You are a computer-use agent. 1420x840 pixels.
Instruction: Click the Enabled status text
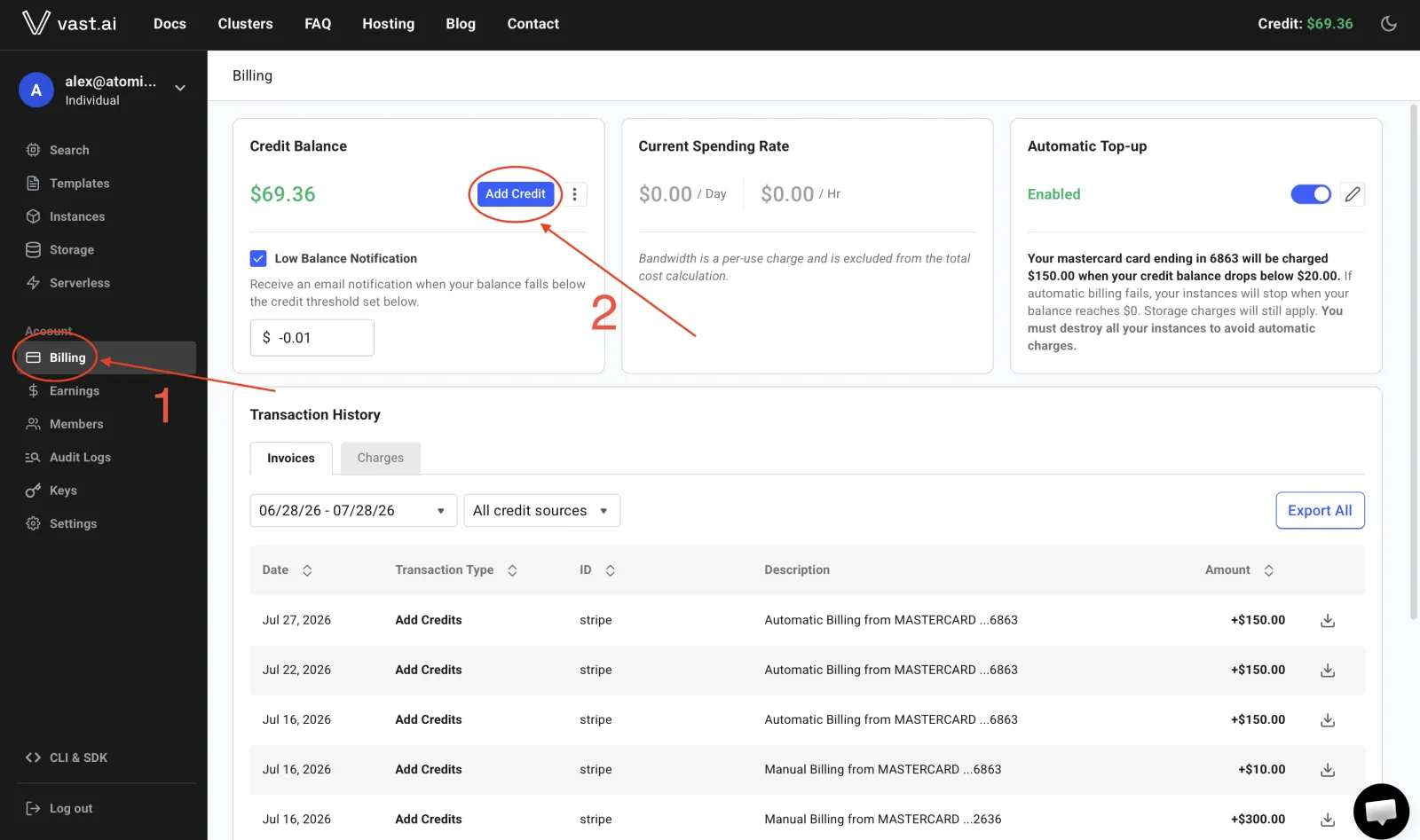tap(1053, 194)
